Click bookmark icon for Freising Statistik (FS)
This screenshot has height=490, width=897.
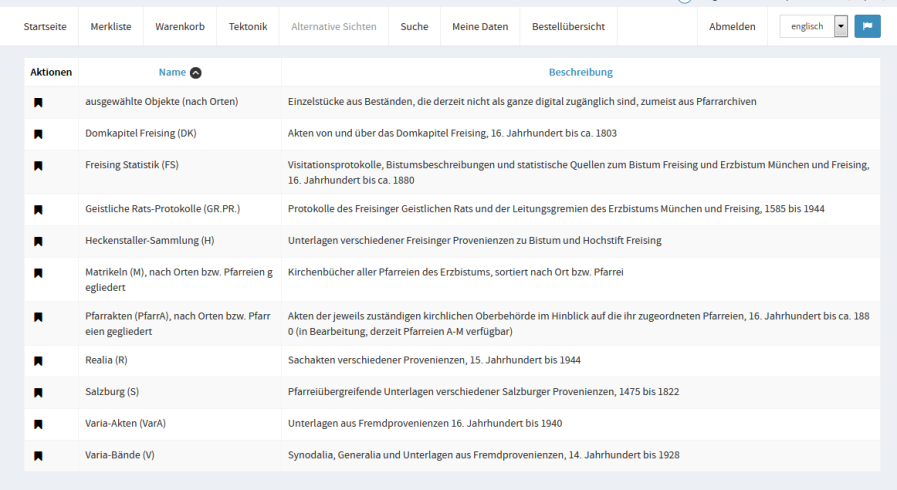coord(39,166)
